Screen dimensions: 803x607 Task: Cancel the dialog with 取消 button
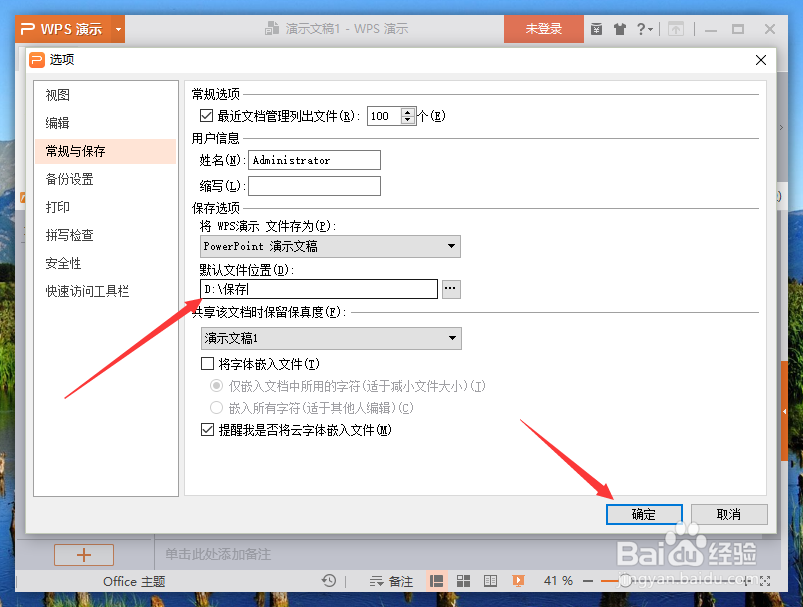pos(729,514)
